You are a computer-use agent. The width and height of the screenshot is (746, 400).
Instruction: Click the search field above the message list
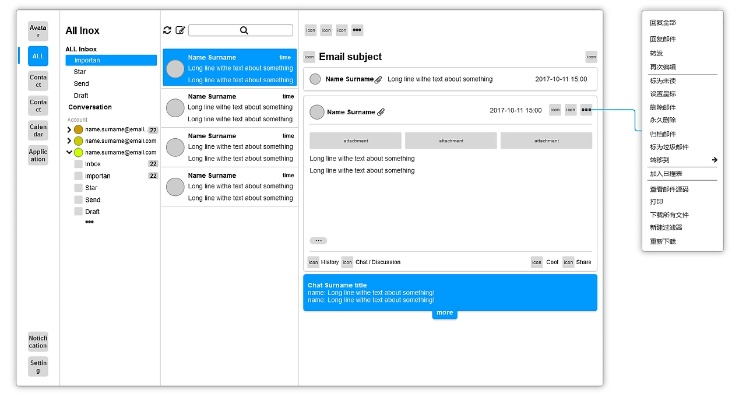(241, 31)
